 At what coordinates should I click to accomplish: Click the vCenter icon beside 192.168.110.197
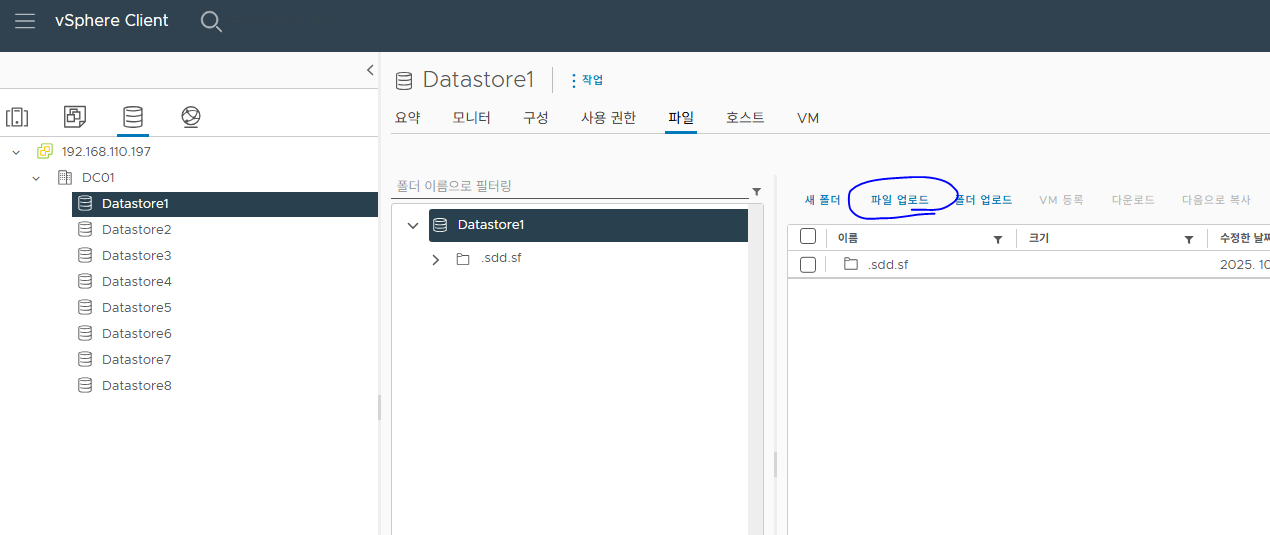[44, 151]
